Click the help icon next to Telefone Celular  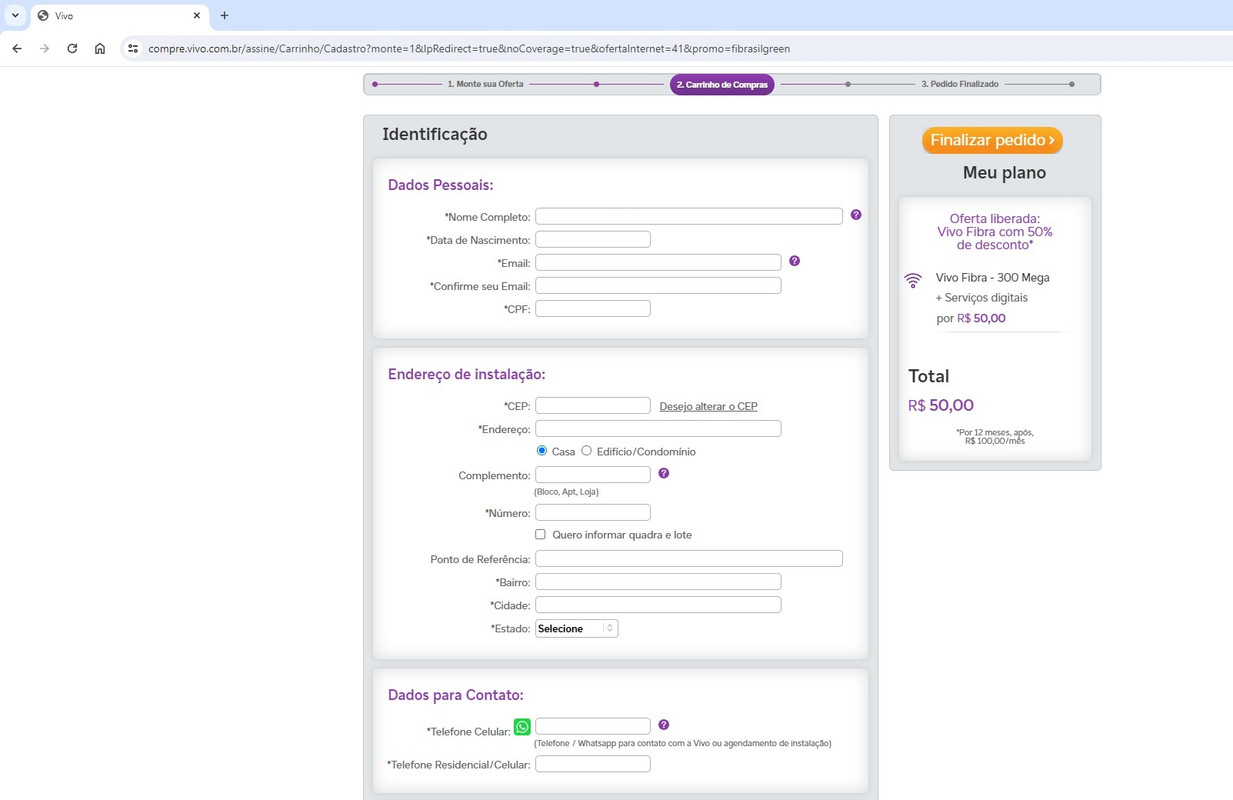pos(663,725)
